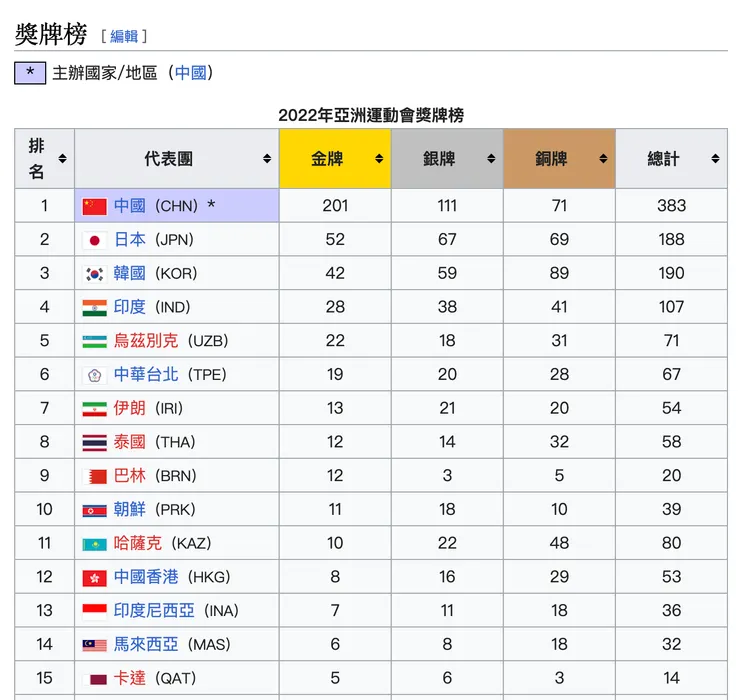Screen dimensions: 740x700
Task: Open the 中國香港 team link
Action: (x=146, y=577)
